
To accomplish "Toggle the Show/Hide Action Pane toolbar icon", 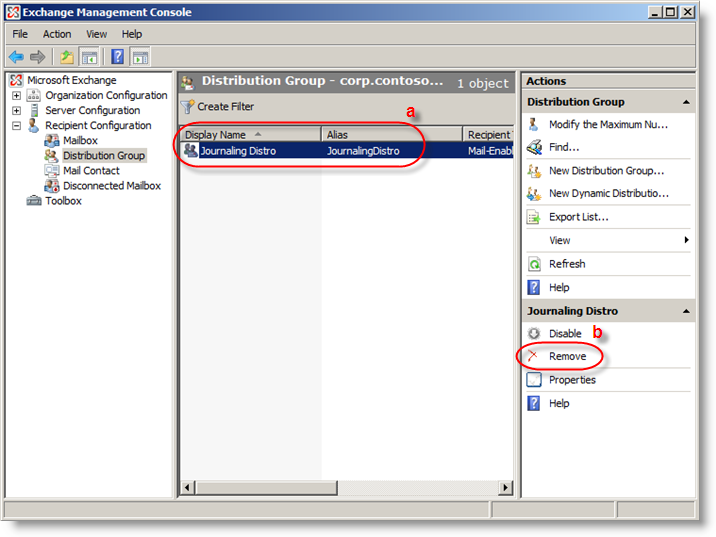I will point(140,57).
